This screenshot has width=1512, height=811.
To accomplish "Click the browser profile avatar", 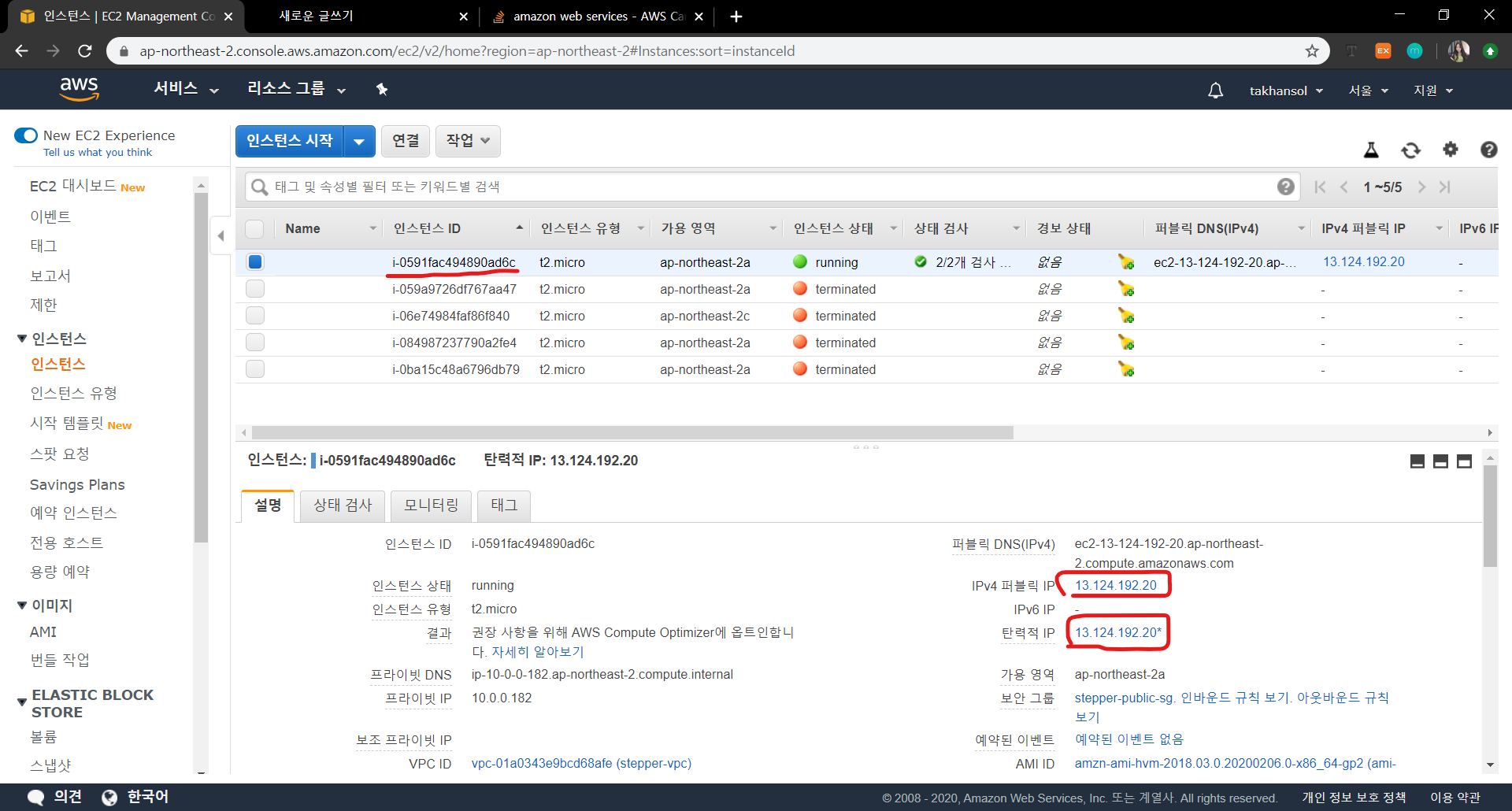I will click(x=1458, y=51).
